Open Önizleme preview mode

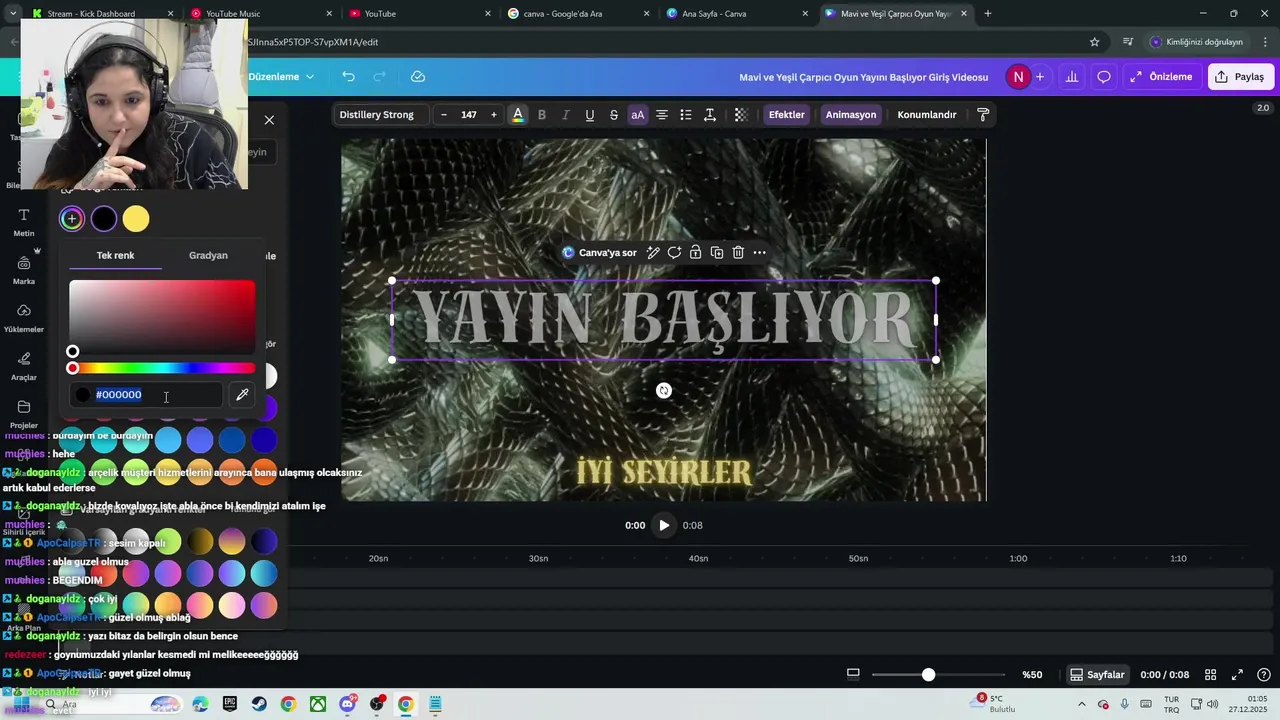click(x=1161, y=77)
